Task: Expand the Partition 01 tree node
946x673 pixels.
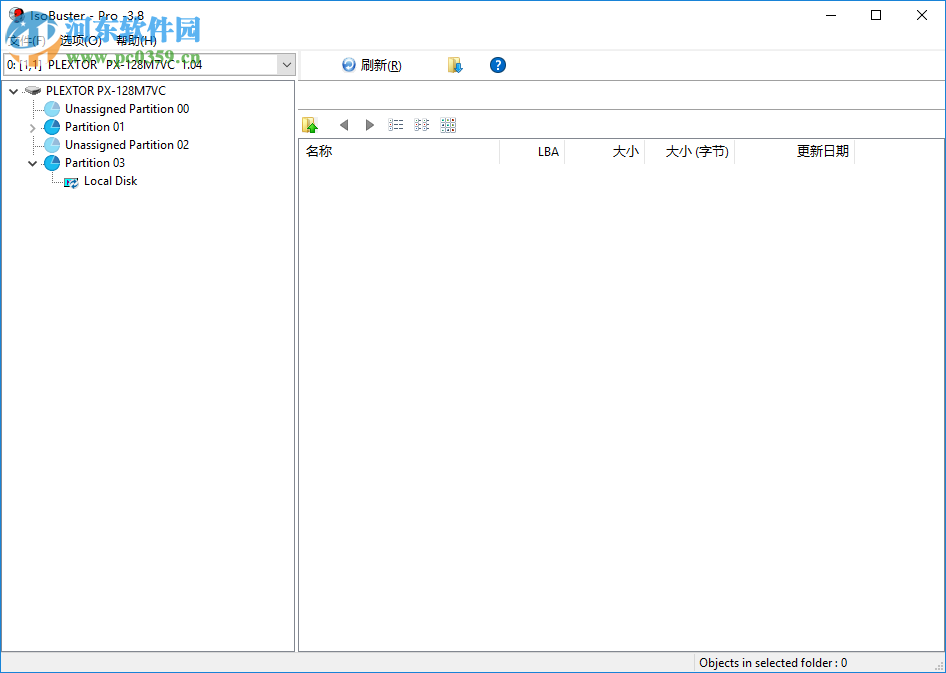Action: click(x=32, y=126)
